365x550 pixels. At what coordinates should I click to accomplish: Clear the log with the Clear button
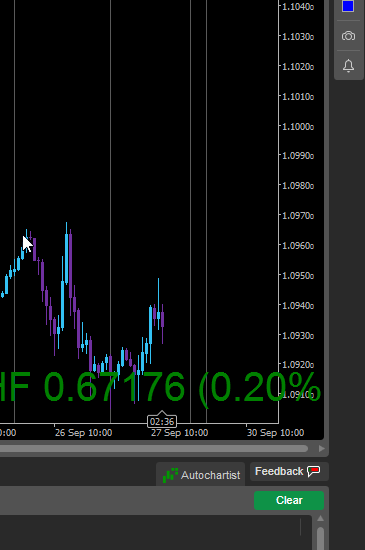(289, 500)
